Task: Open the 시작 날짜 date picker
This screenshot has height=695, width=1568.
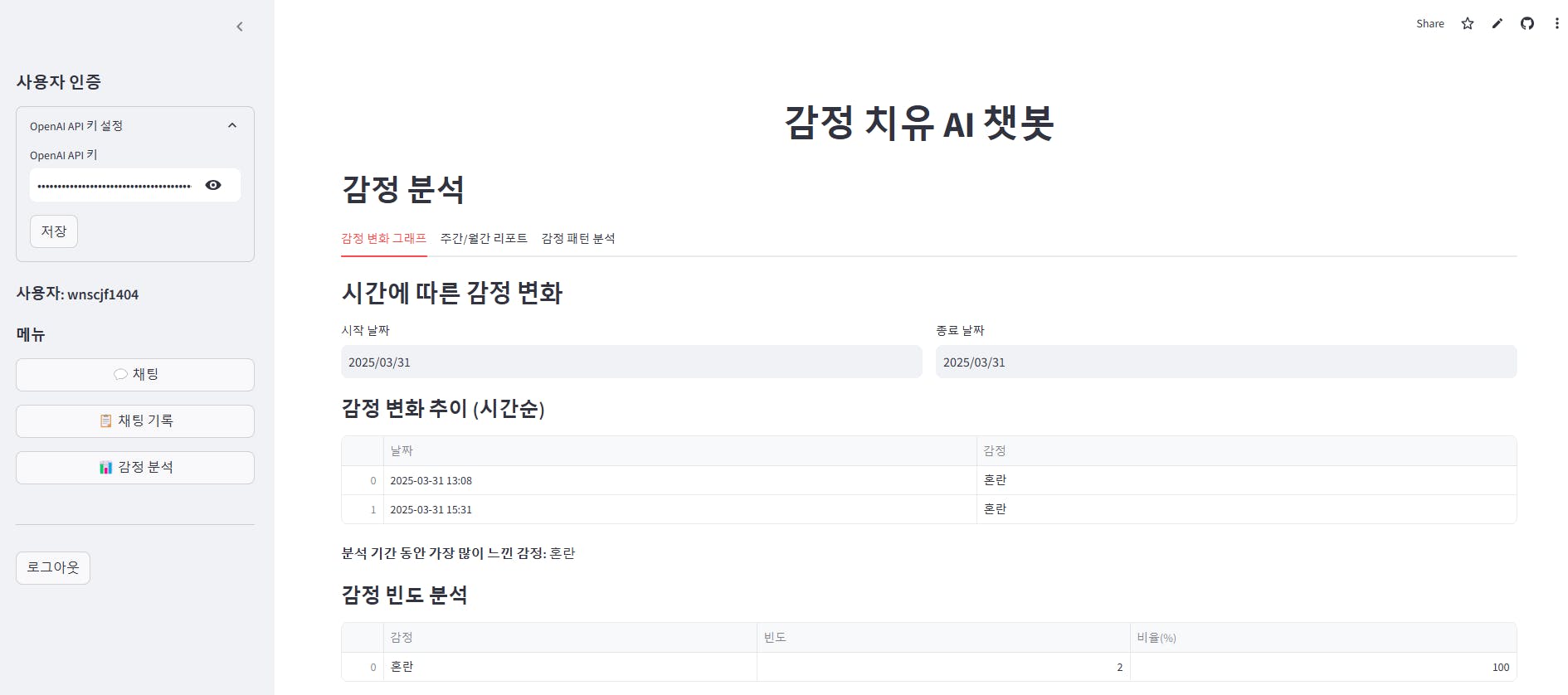Action: (x=631, y=362)
